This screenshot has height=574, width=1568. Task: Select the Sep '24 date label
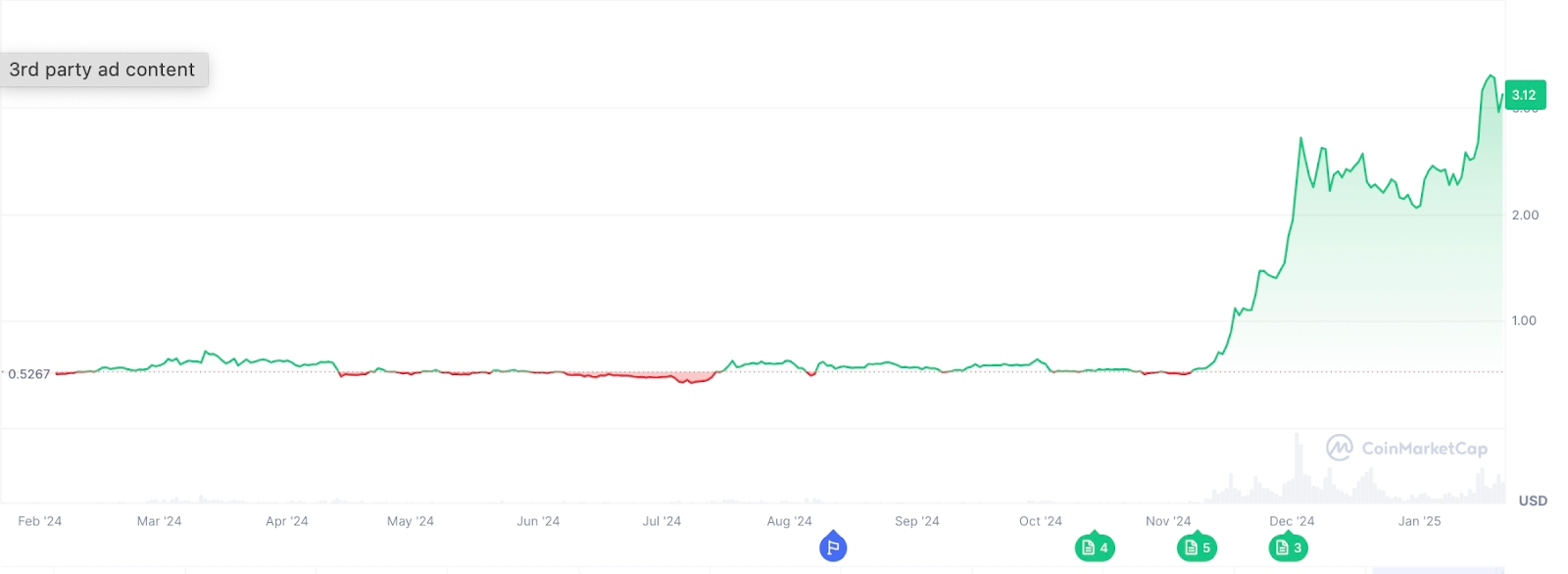(917, 521)
